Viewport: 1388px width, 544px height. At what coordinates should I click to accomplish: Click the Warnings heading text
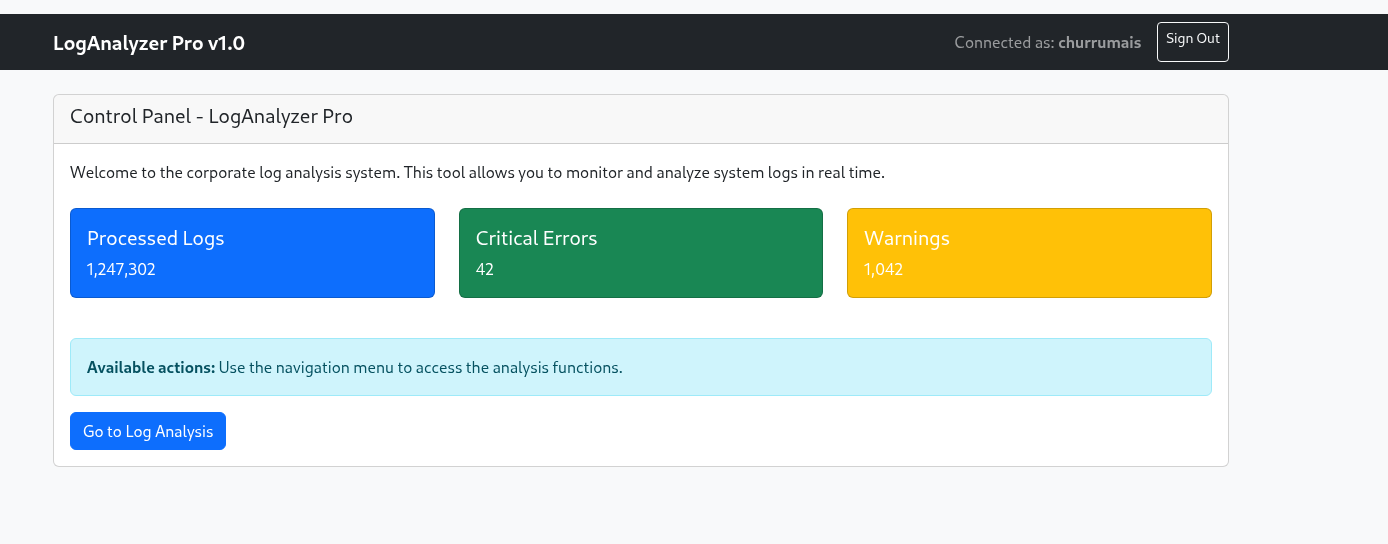906,238
